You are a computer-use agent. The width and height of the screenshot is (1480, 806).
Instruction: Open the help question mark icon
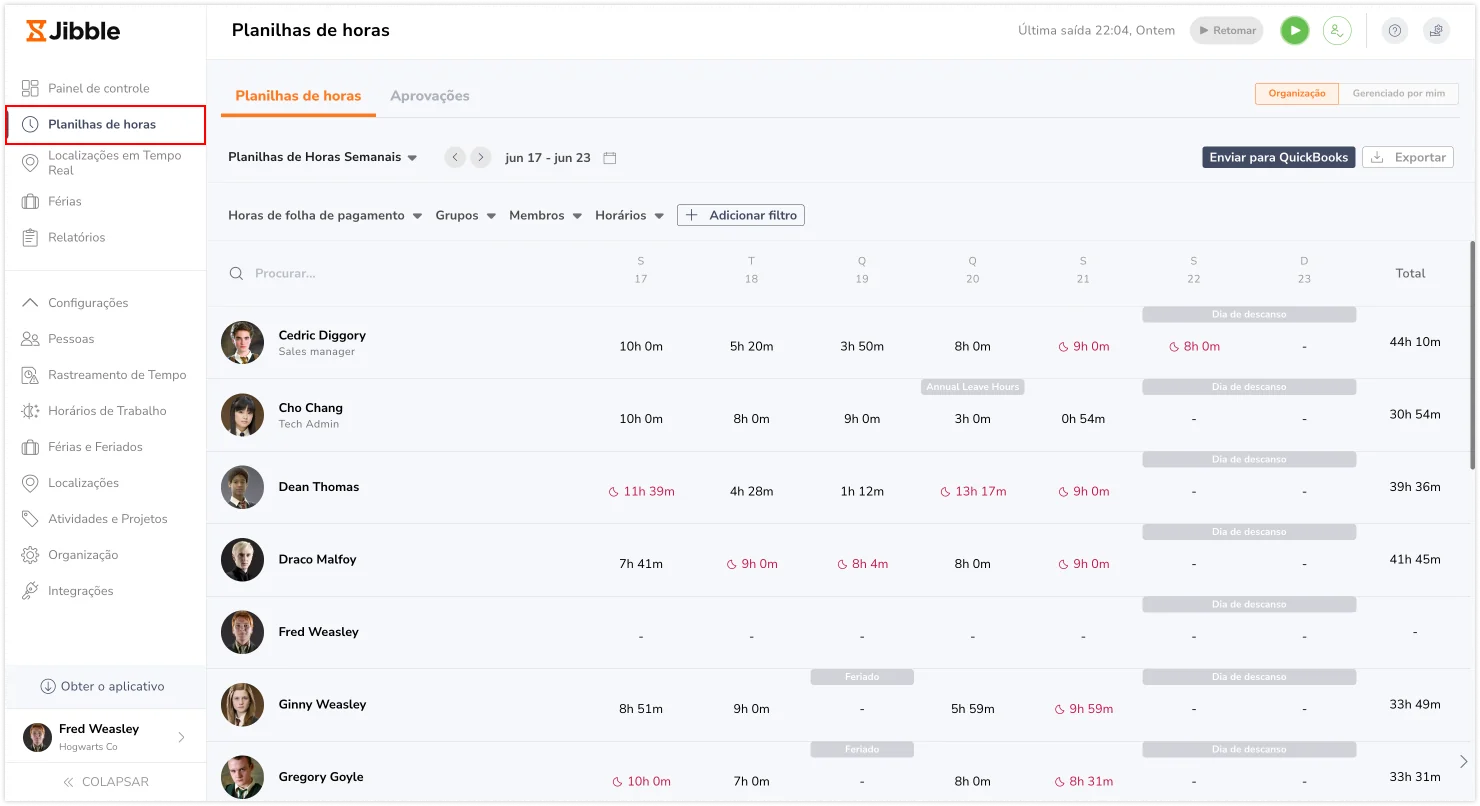point(1395,31)
